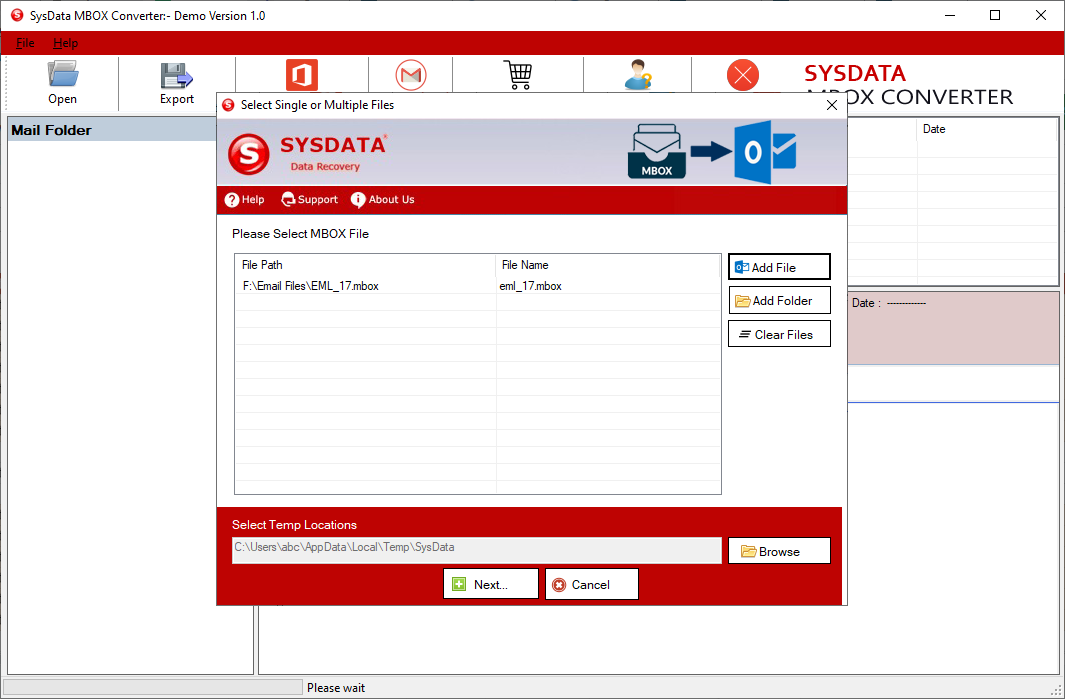Screen dimensions: 1065x699
Task: Click the MBOX to Outlook banner graphic
Action: (711, 152)
